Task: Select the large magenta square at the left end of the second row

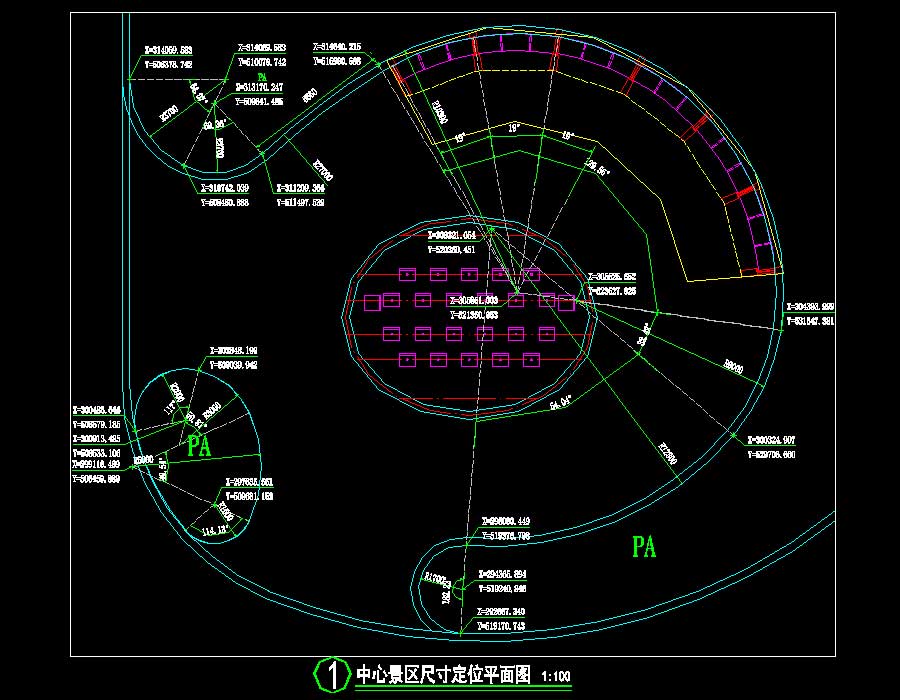Action: click(x=372, y=302)
